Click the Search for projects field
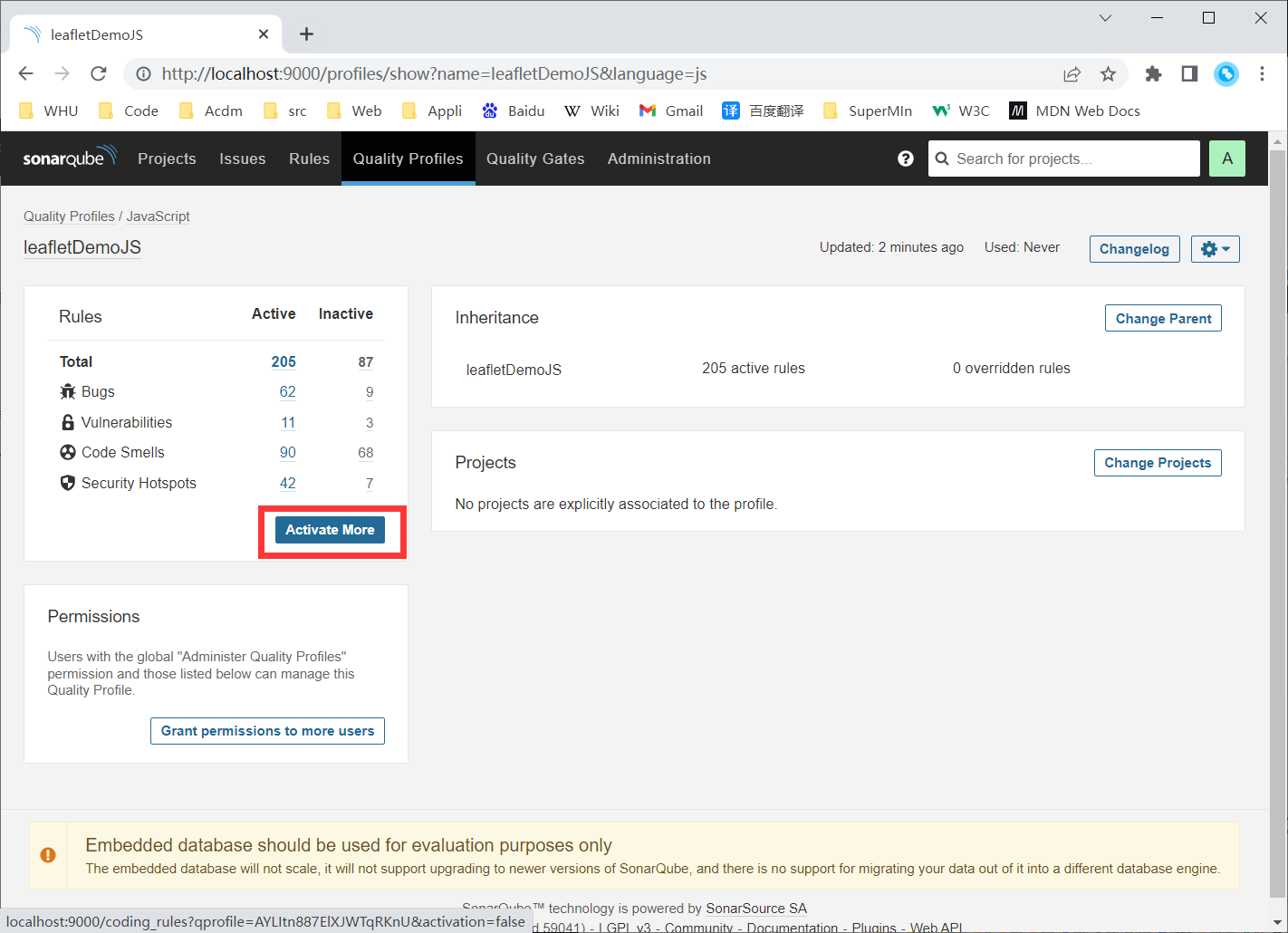Viewport: 1288px width, 933px height. click(1064, 159)
